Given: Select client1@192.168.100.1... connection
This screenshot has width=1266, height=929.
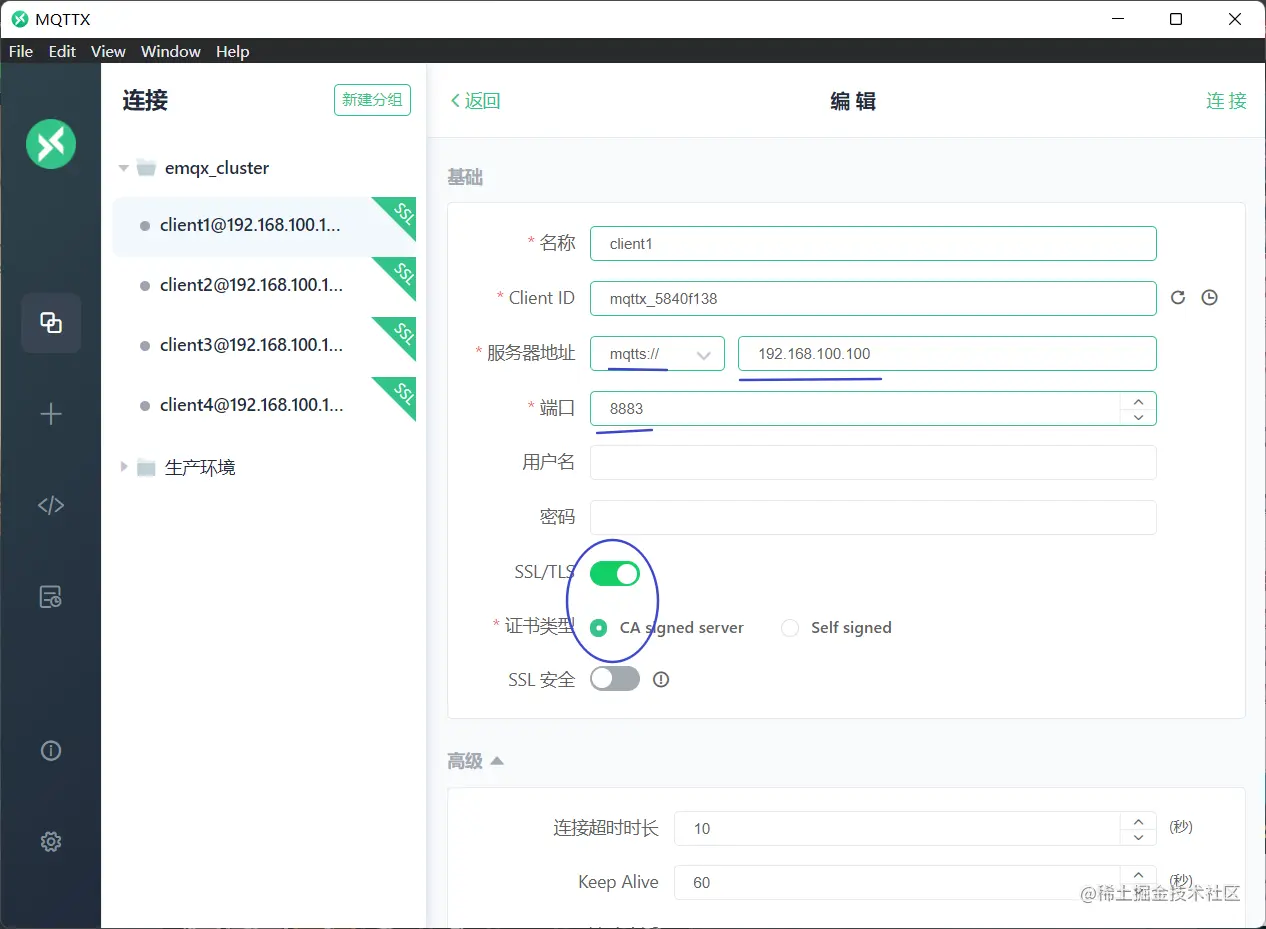Looking at the screenshot, I should [264, 226].
